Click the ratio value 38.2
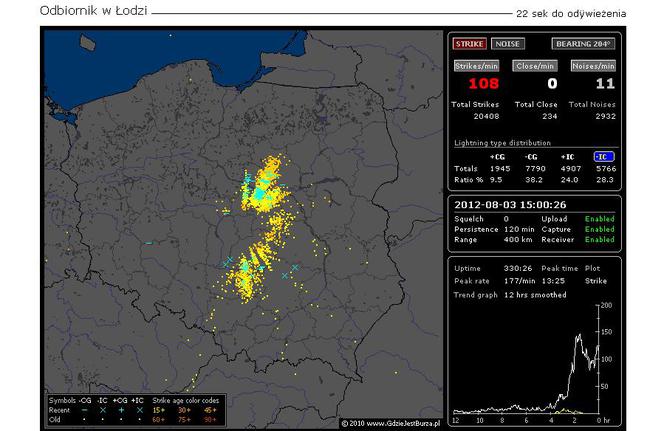Image resolution: width=664 pixels, height=431 pixels. pos(534,180)
